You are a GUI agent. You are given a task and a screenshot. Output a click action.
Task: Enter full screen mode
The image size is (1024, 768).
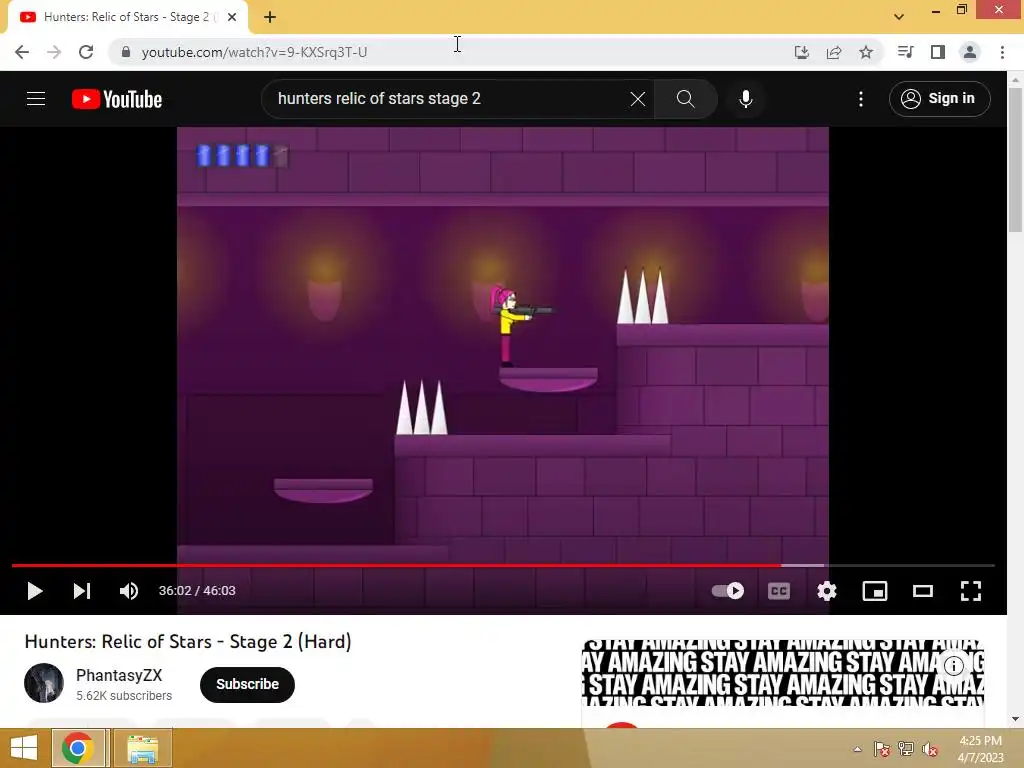pos(971,591)
